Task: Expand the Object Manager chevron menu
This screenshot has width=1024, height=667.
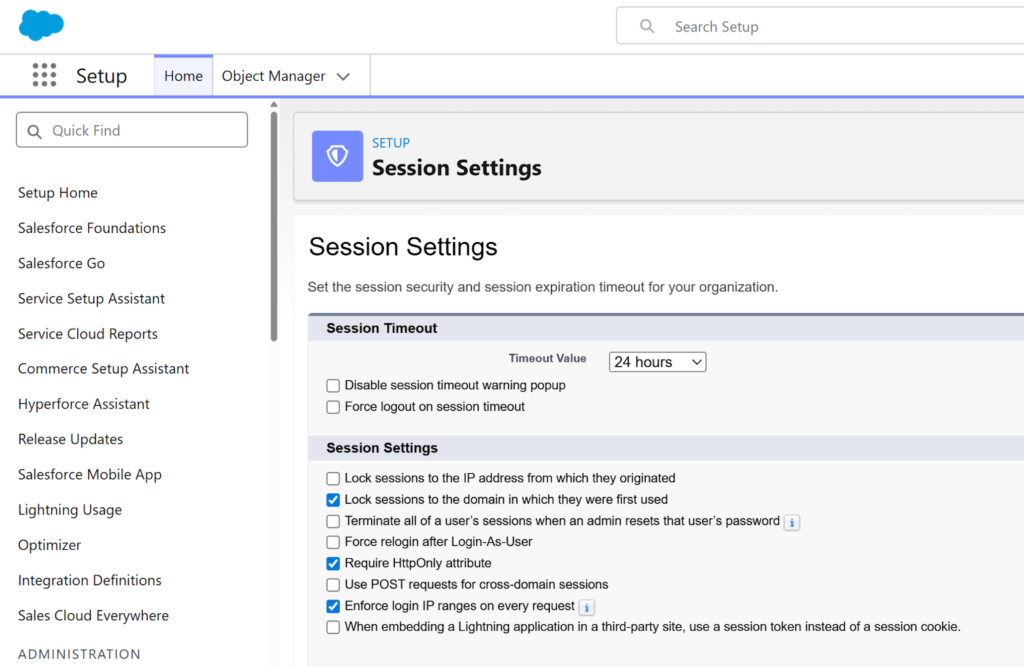Action: pyautogui.click(x=343, y=77)
